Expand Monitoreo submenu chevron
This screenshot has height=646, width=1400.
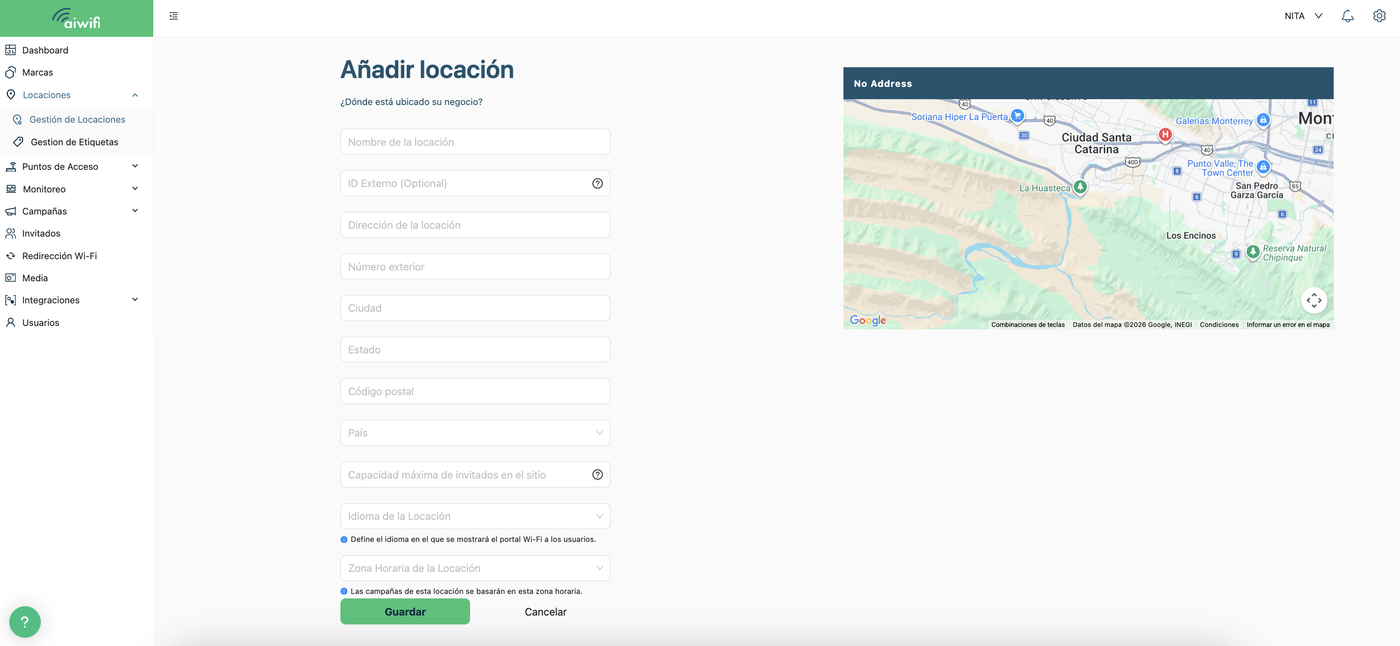pos(135,189)
